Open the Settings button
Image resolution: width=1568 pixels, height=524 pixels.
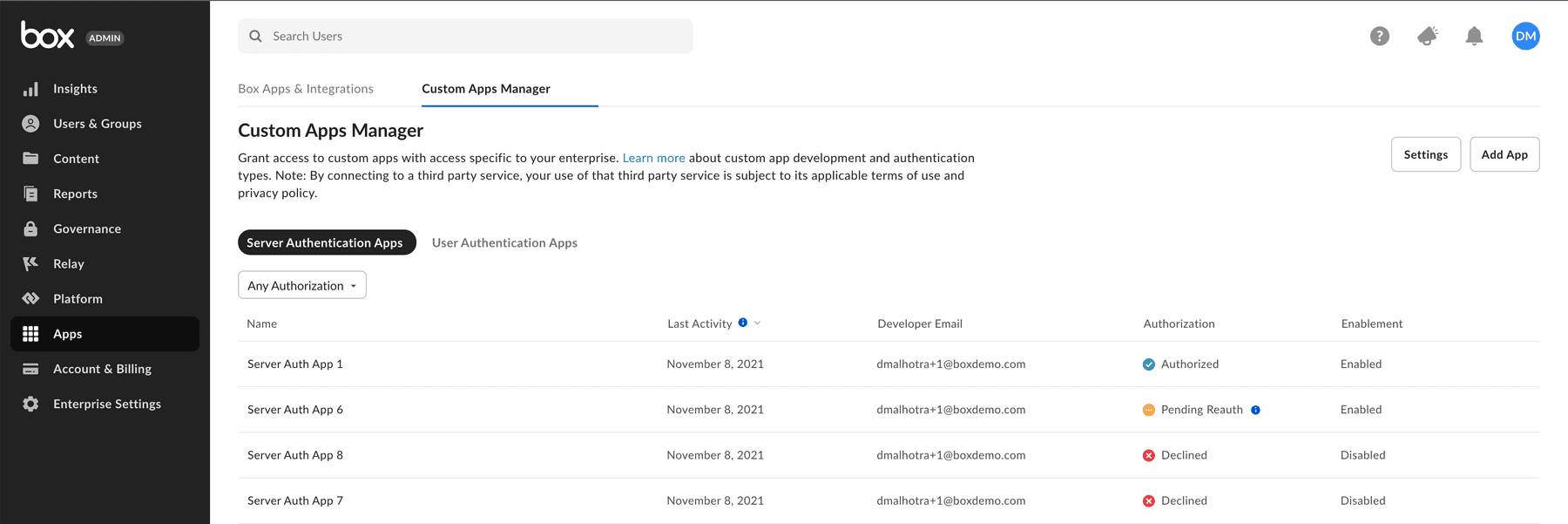tap(1426, 154)
